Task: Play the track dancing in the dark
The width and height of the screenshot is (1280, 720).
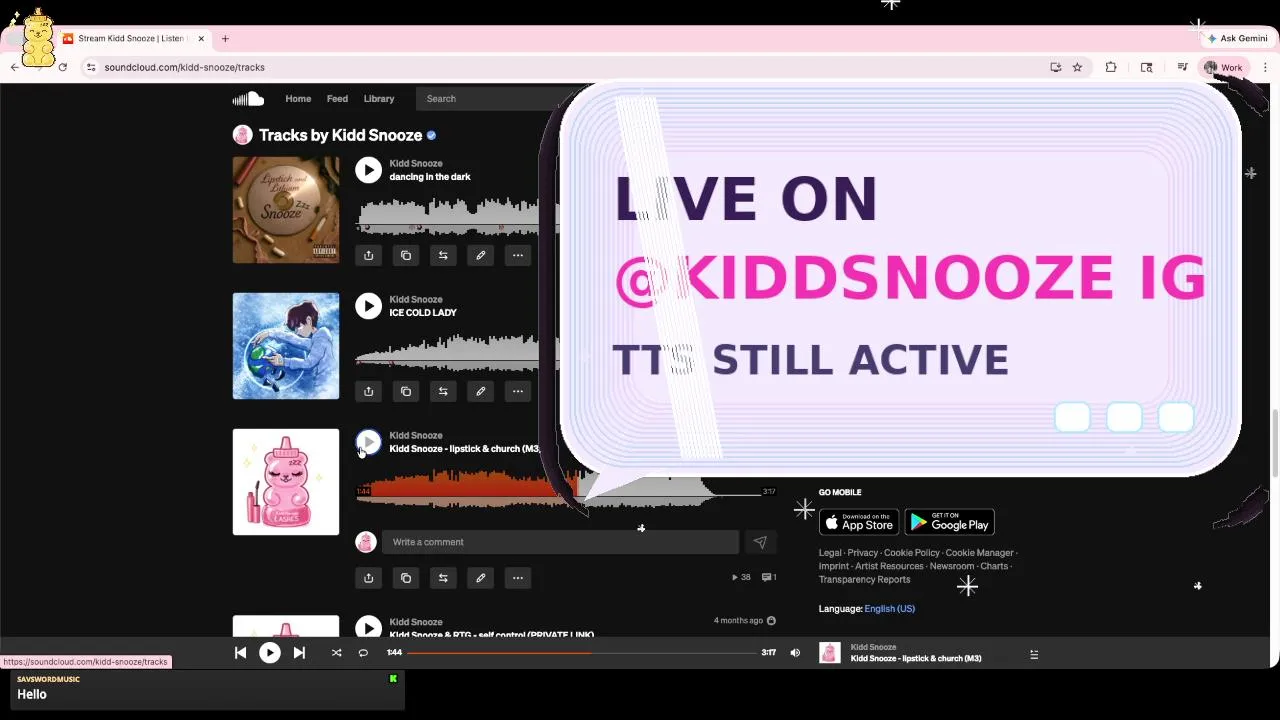Action: (368, 170)
